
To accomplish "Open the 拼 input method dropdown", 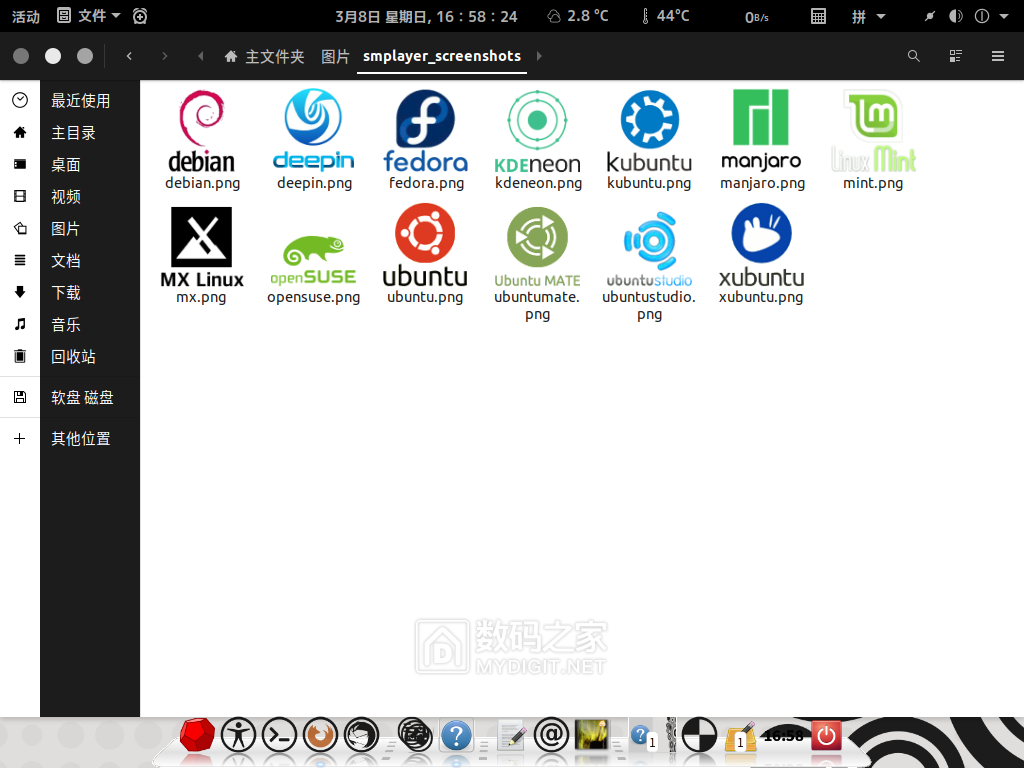I will click(868, 16).
